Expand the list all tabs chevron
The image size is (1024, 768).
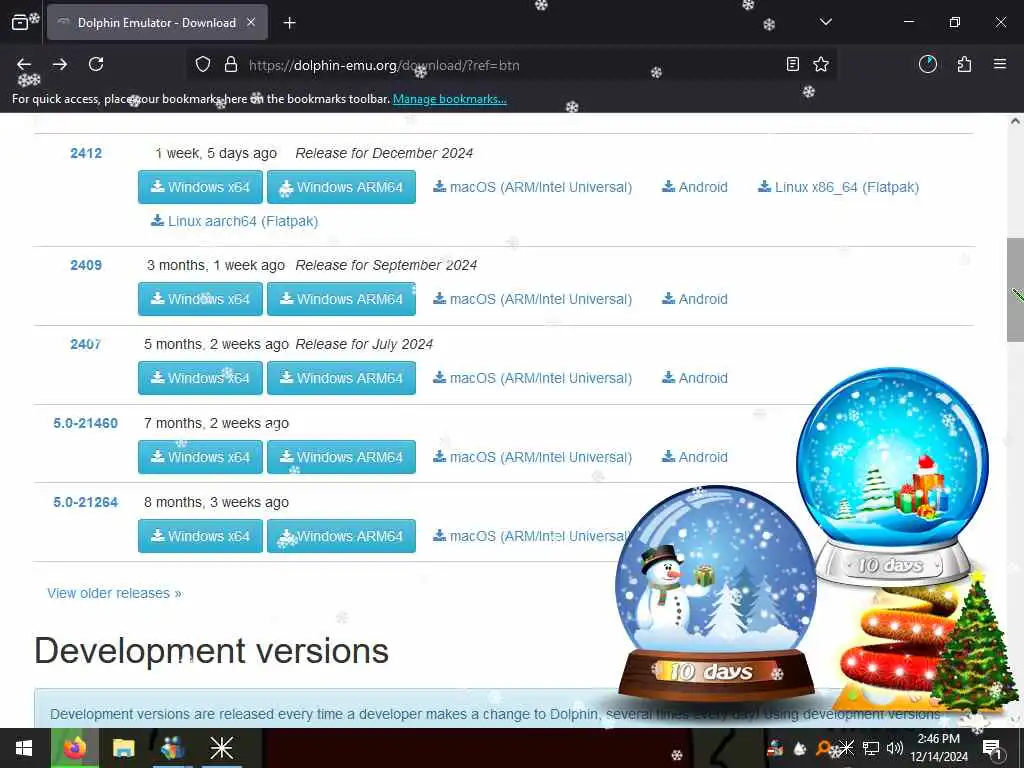pos(825,22)
